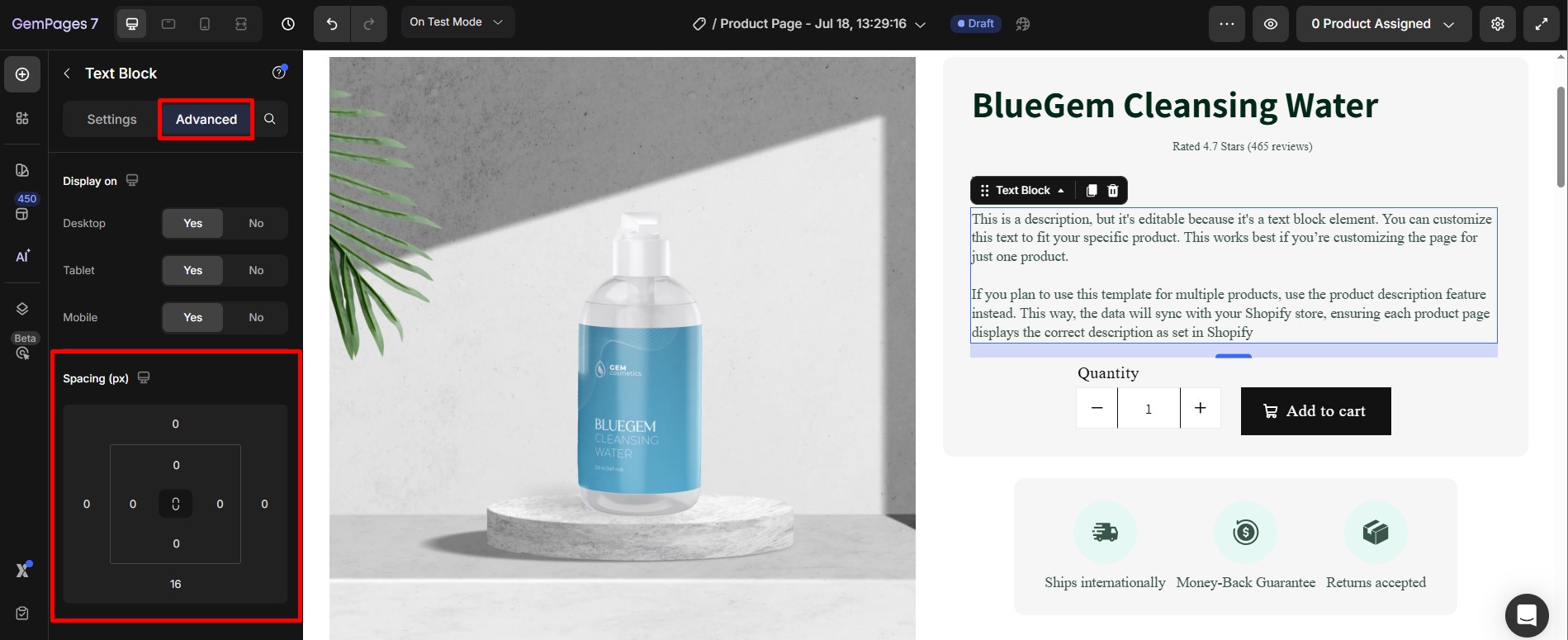Click the Add to cart button

click(x=1315, y=411)
